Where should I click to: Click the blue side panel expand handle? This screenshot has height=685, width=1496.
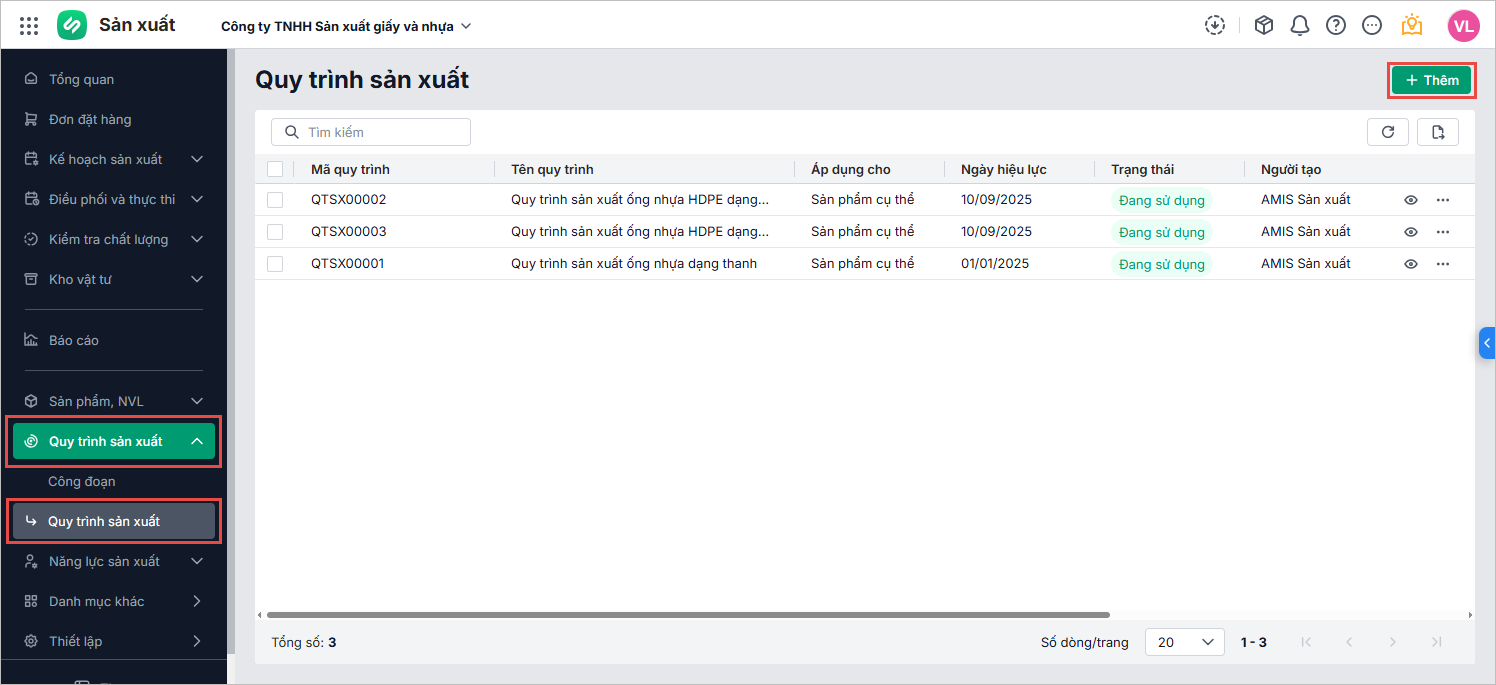tap(1487, 343)
